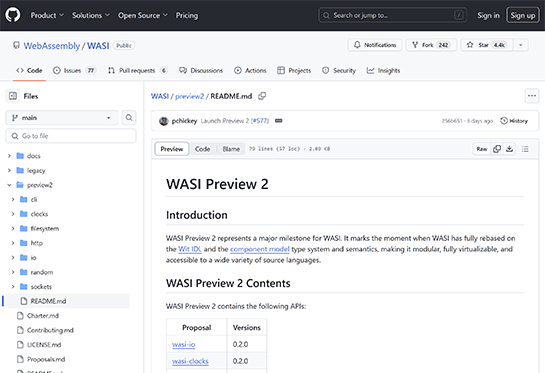The width and height of the screenshot is (545, 373).
Task: Open the Wit IDL link
Action: tap(190, 249)
